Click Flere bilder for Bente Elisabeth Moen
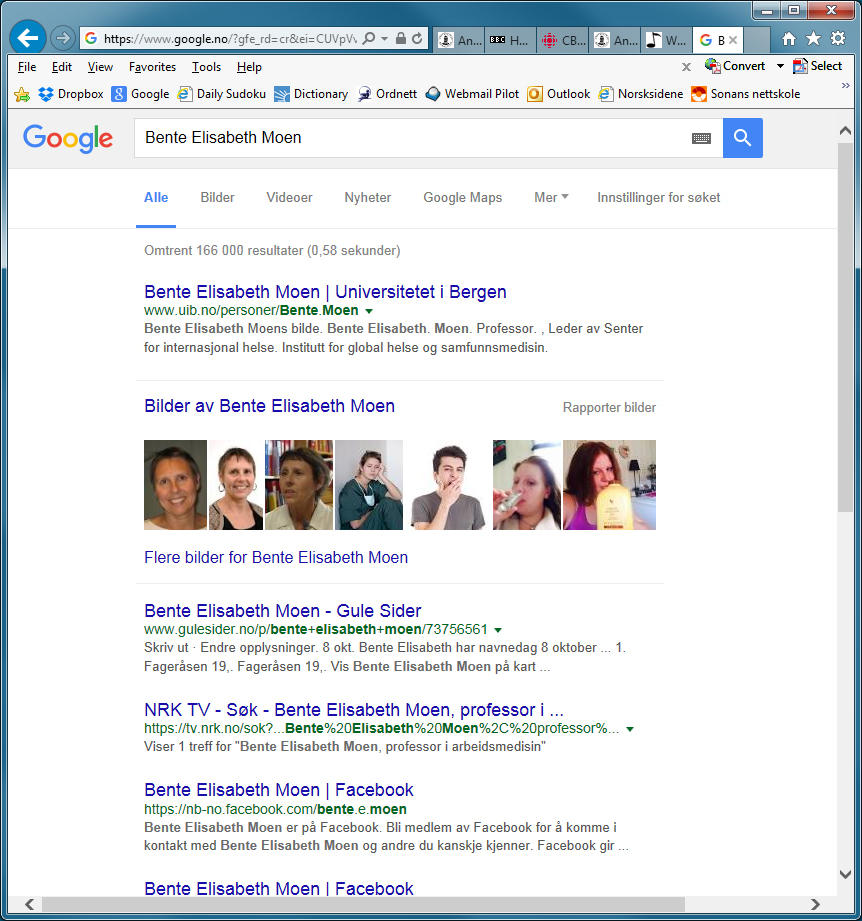Viewport: 862px width, 921px height. coord(276,557)
